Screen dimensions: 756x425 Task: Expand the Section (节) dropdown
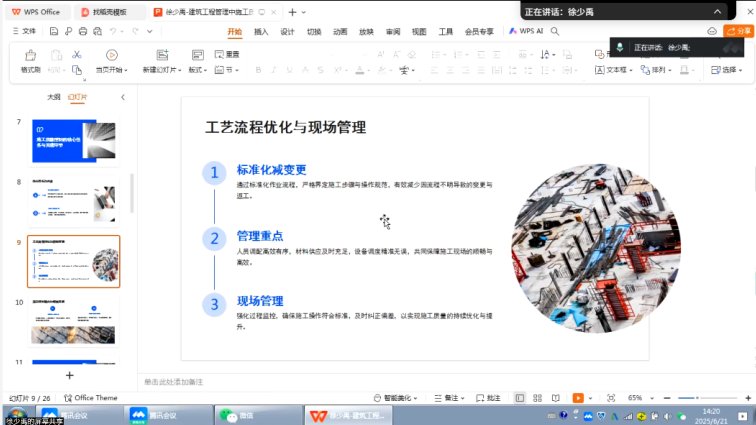(x=227, y=70)
